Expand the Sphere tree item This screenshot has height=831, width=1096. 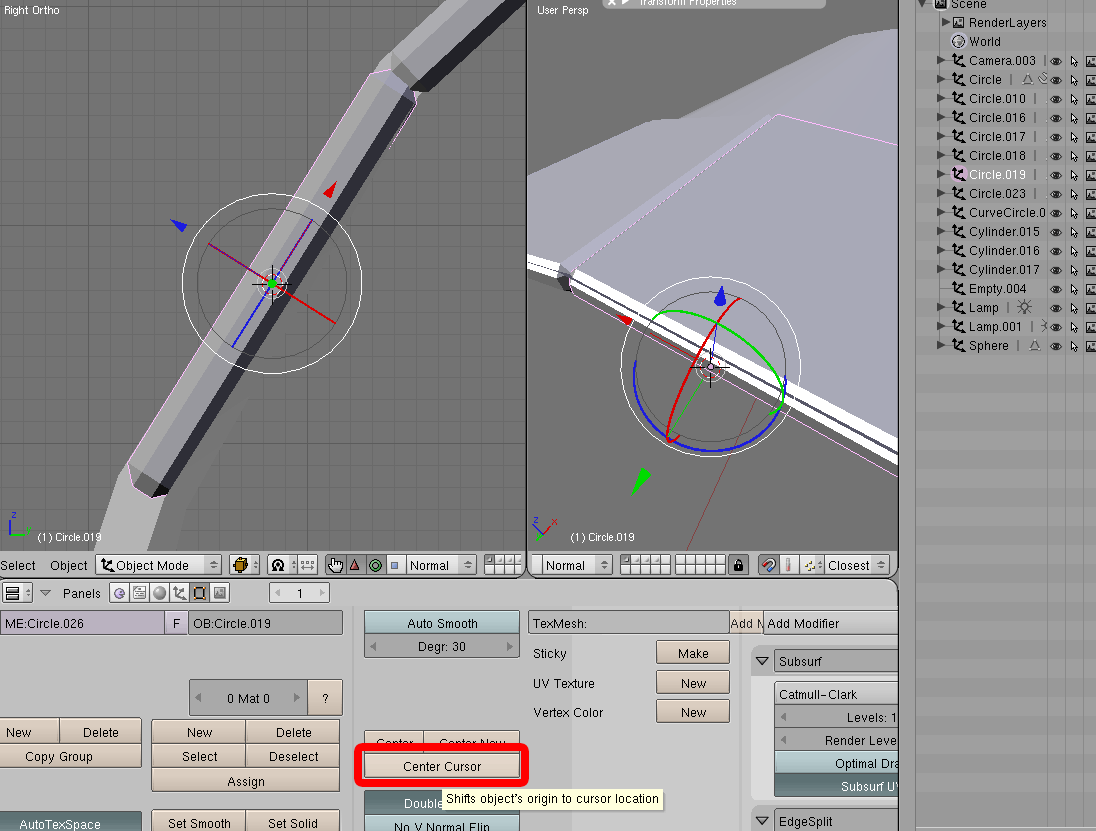click(x=941, y=345)
